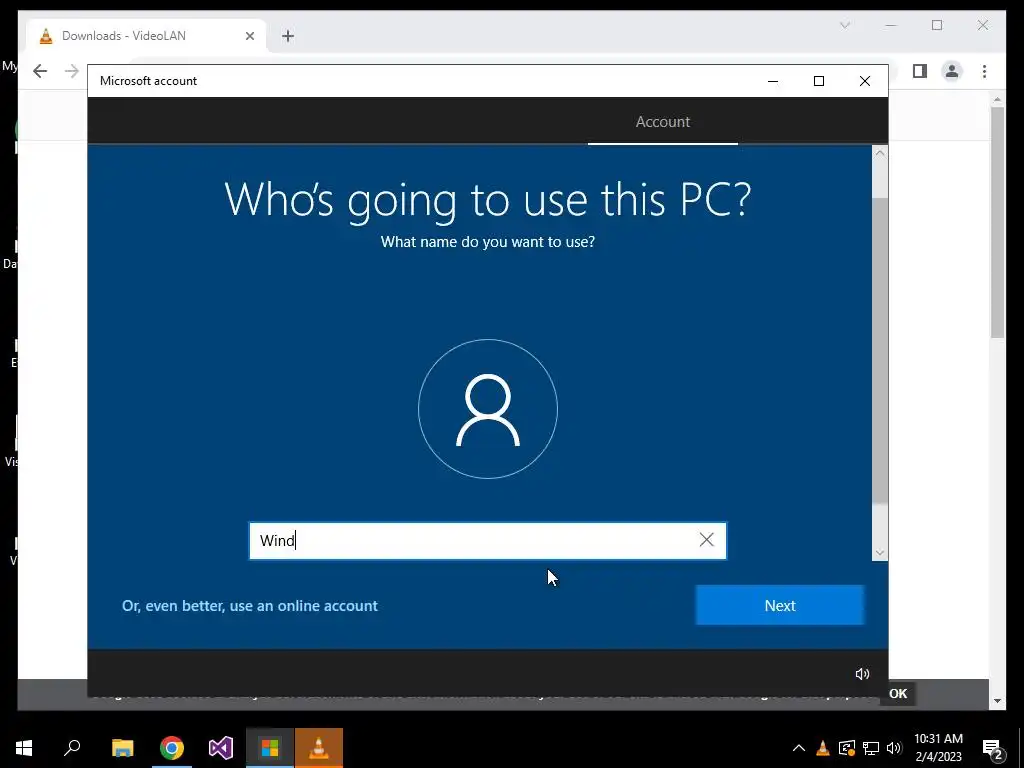Go forward in the Chrome browser

pyautogui.click(x=72, y=71)
